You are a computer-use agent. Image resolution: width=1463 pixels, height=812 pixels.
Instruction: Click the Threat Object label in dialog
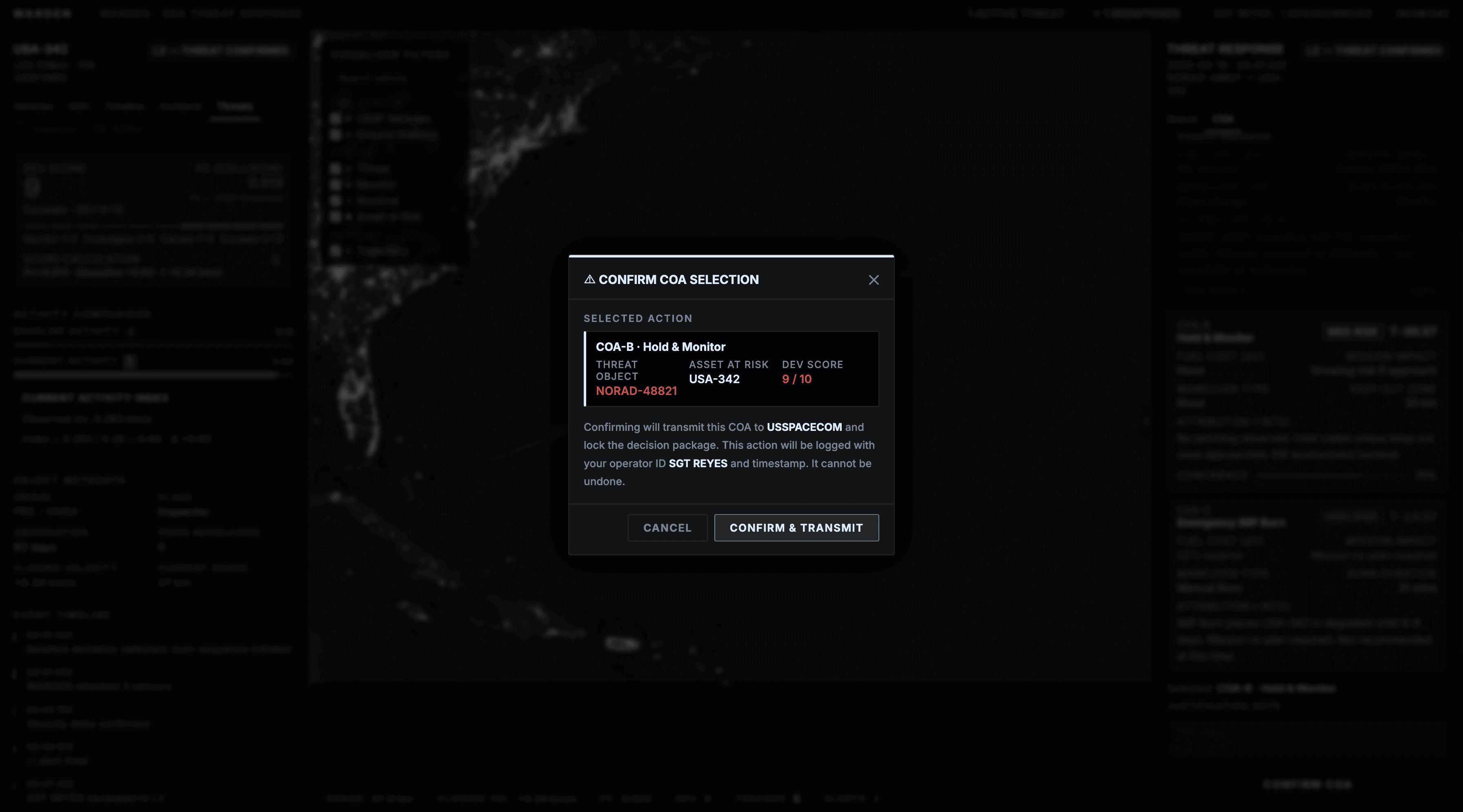tap(617, 370)
